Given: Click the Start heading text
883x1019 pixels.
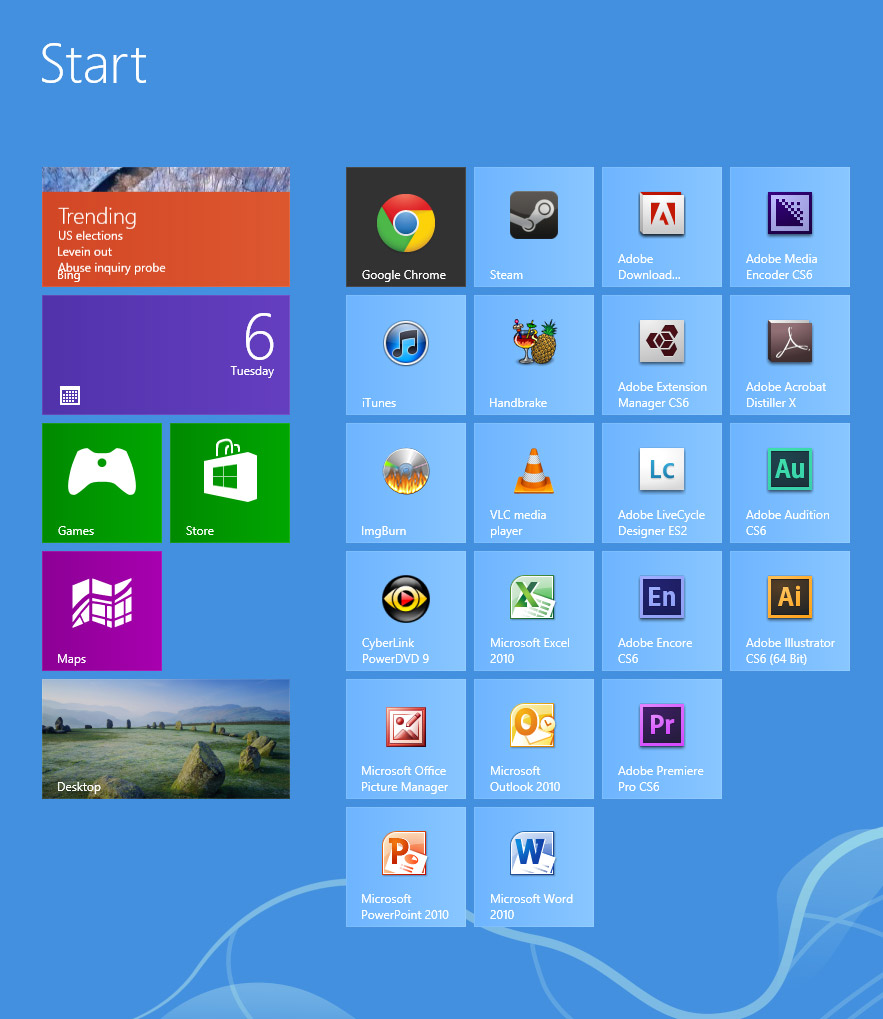Looking at the screenshot, I should click(x=94, y=64).
